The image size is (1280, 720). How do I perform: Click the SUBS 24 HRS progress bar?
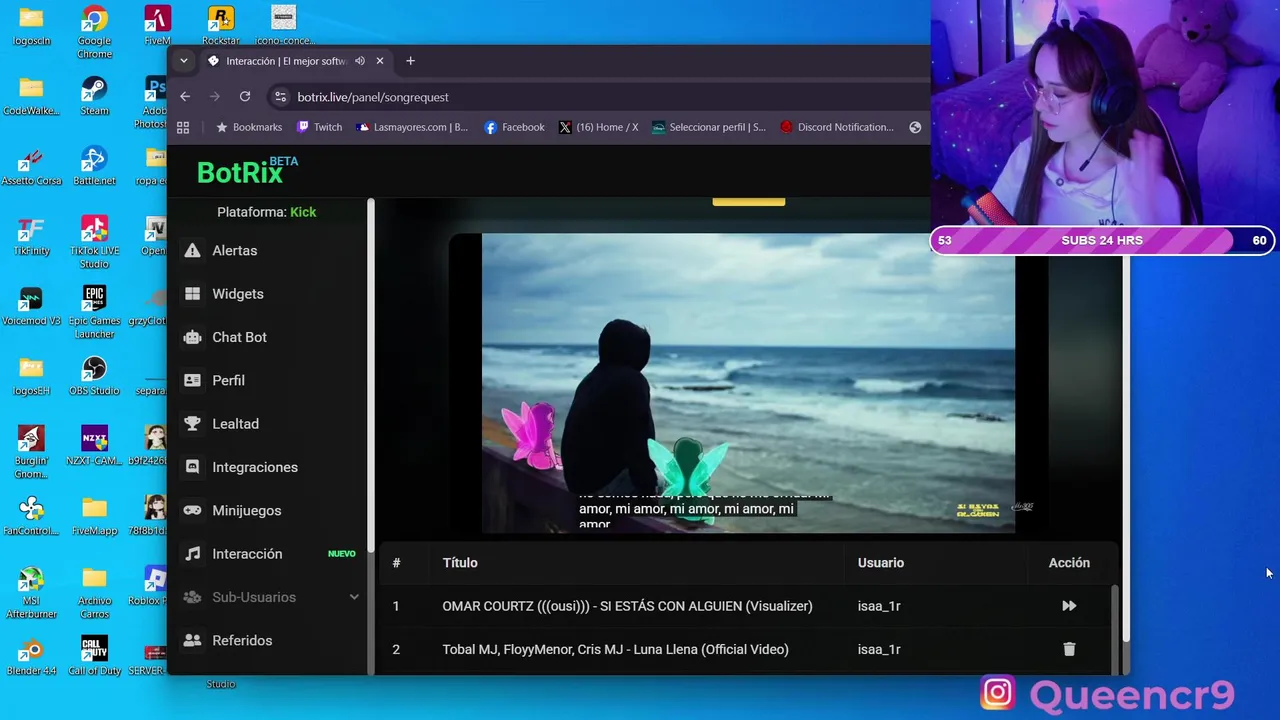[x=1102, y=240]
